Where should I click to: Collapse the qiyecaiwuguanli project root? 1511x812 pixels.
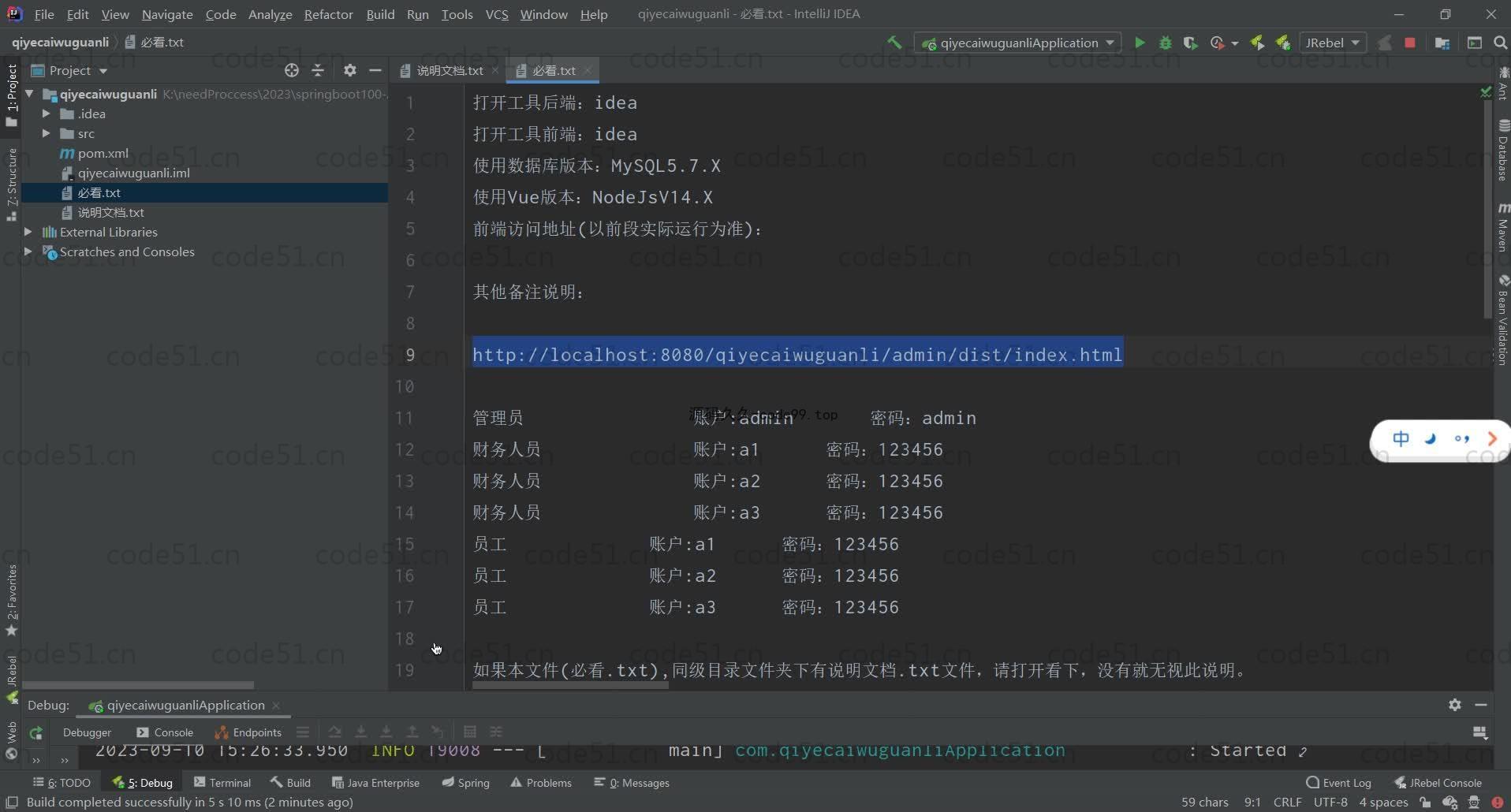(x=30, y=94)
